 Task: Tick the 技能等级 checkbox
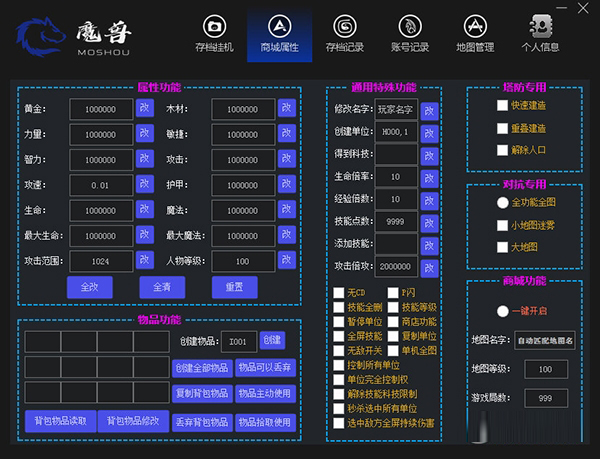pyautogui.click(x=393, y=308)
